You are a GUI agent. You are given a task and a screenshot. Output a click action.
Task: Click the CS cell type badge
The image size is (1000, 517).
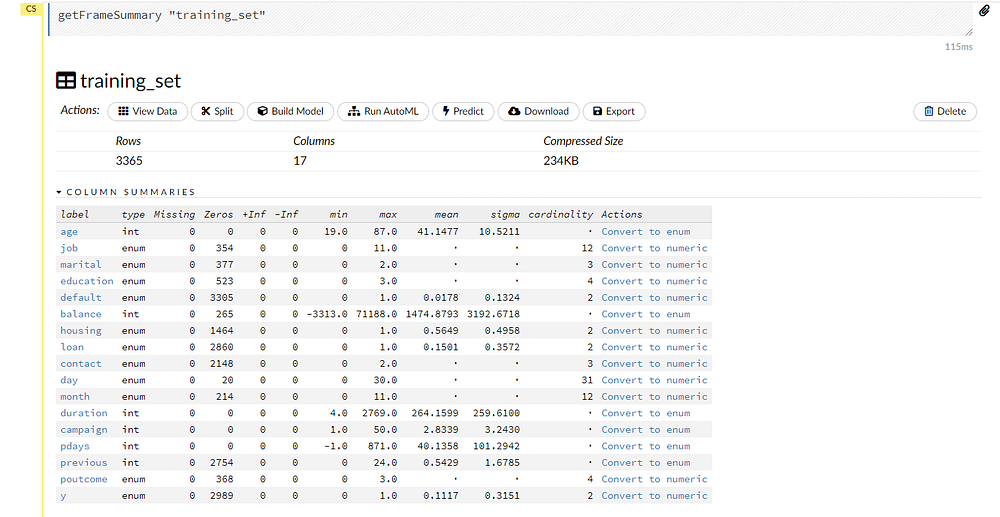click(31, 10)
